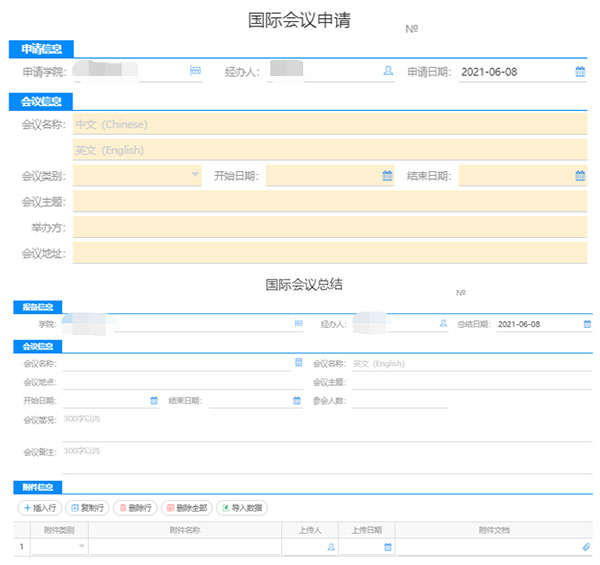
Task: Open calendar icon for 总结日期 2021-06-08
Action: coord(587,324)
